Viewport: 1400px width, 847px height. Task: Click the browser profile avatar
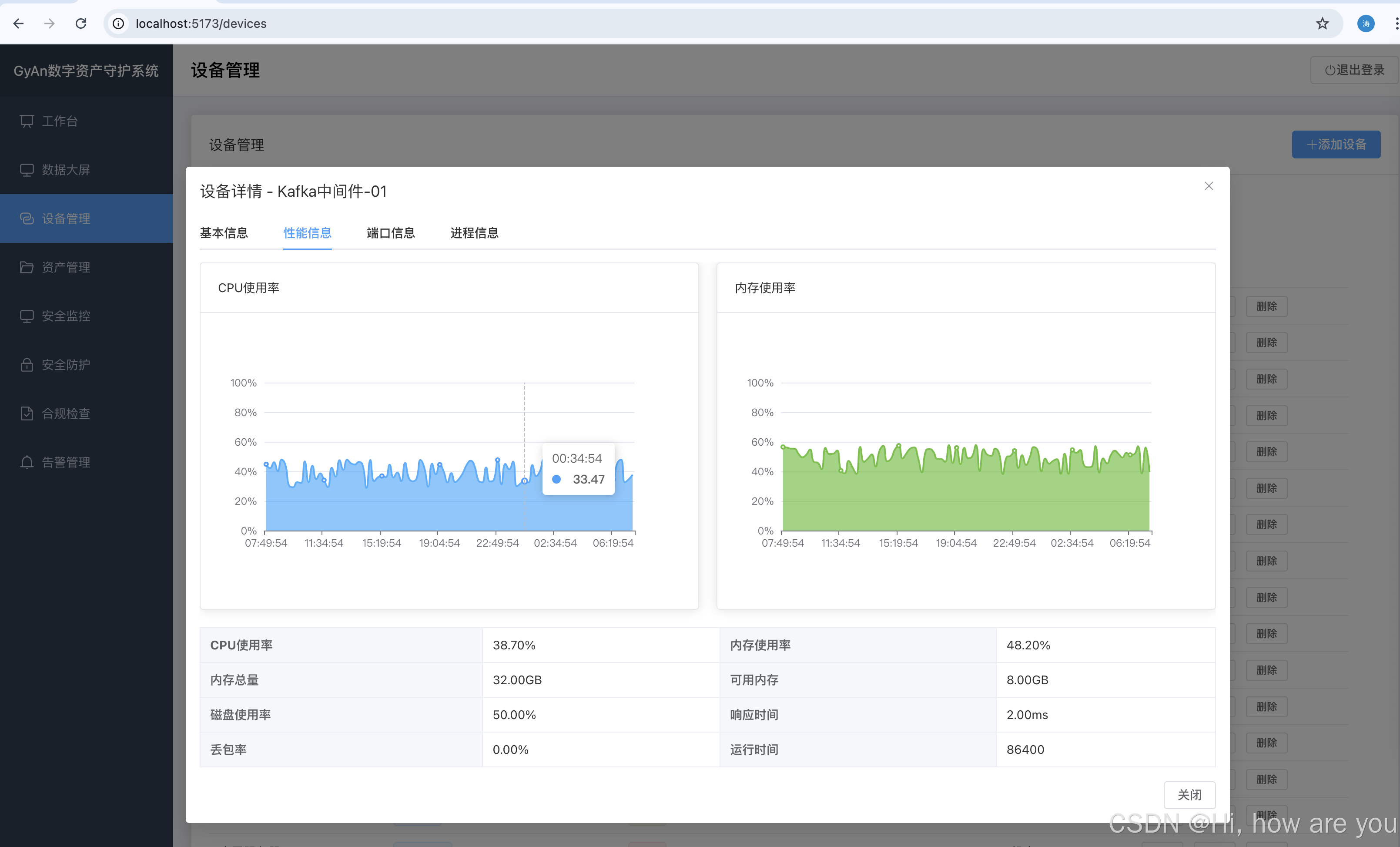1366,24
